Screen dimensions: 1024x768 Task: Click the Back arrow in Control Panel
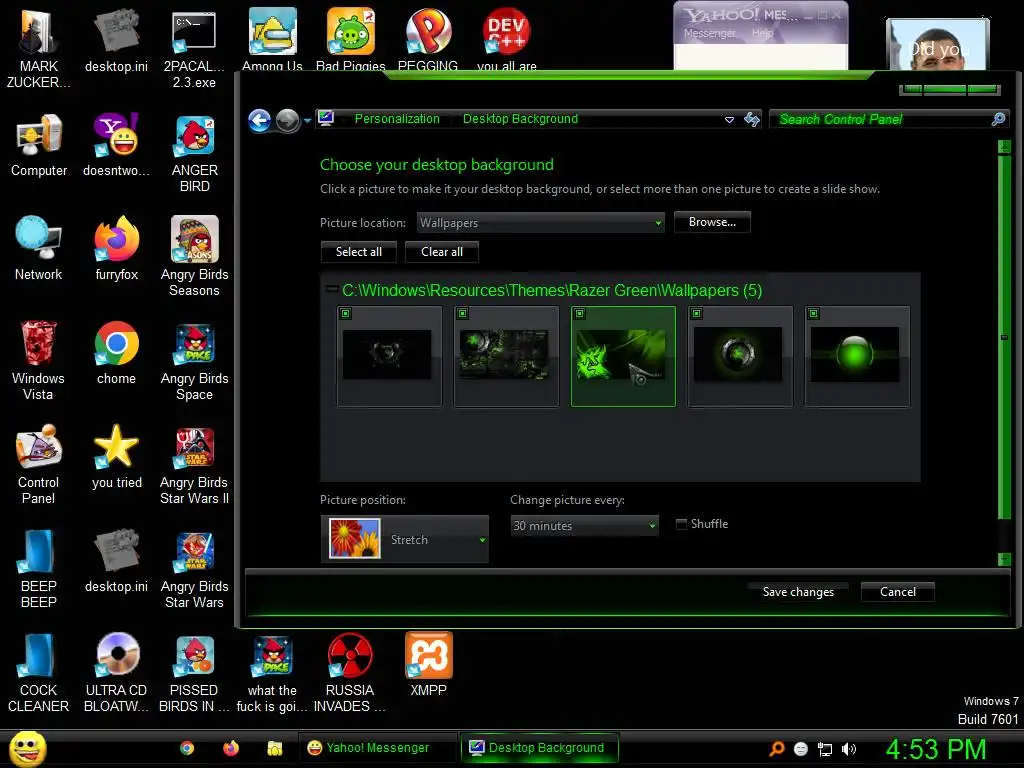259,120
